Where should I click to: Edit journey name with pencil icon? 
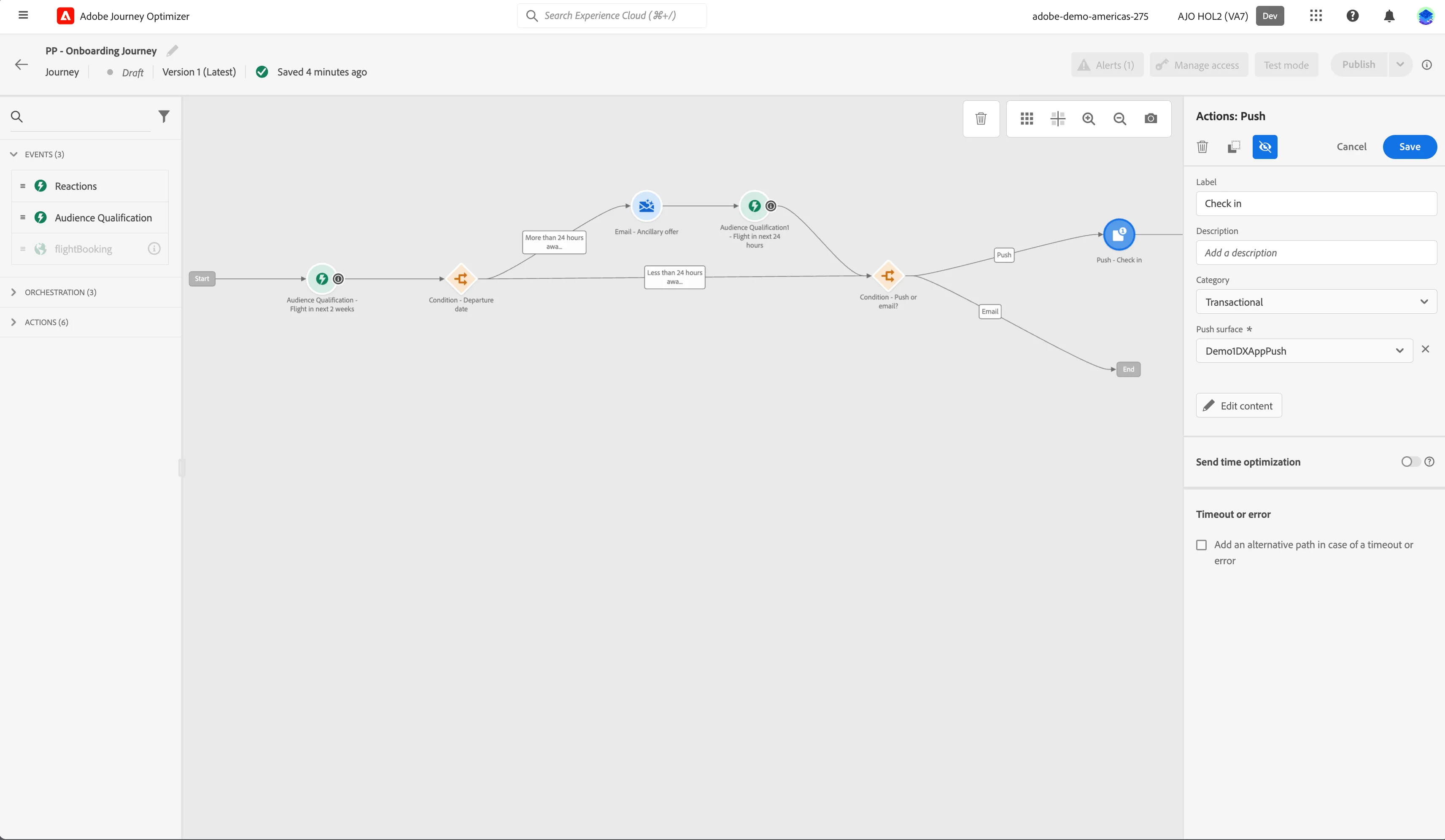(172, 51)
